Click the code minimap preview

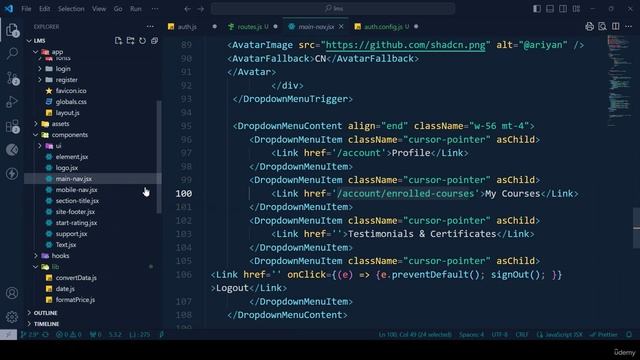tap(619, 82)
